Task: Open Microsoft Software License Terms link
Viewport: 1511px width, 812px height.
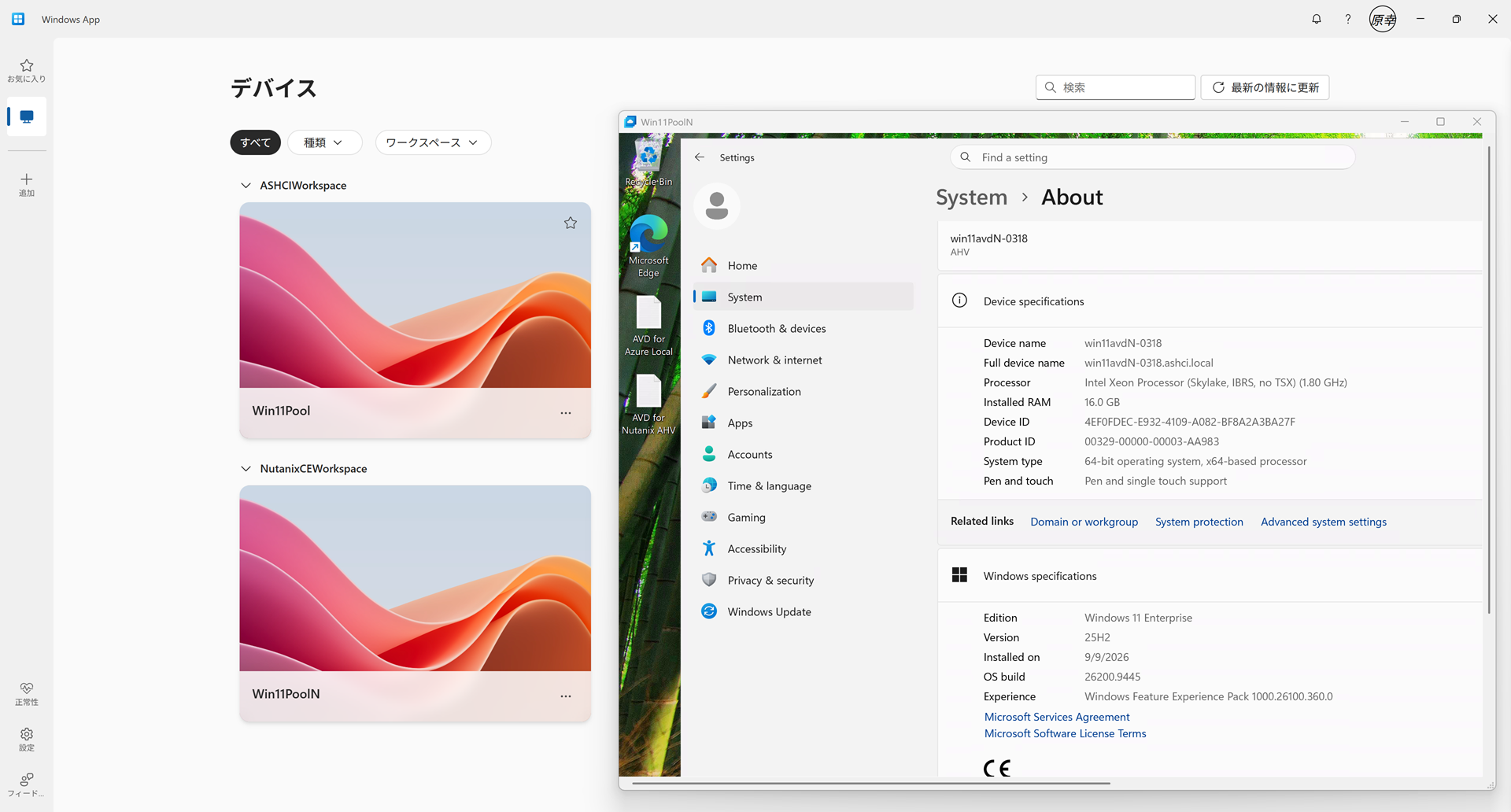Action: pos(1066,733)
